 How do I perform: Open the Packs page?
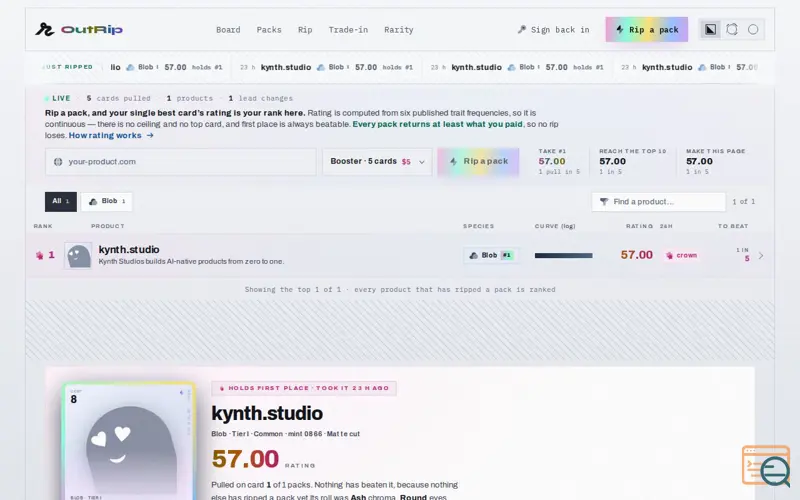click(269, 30)
